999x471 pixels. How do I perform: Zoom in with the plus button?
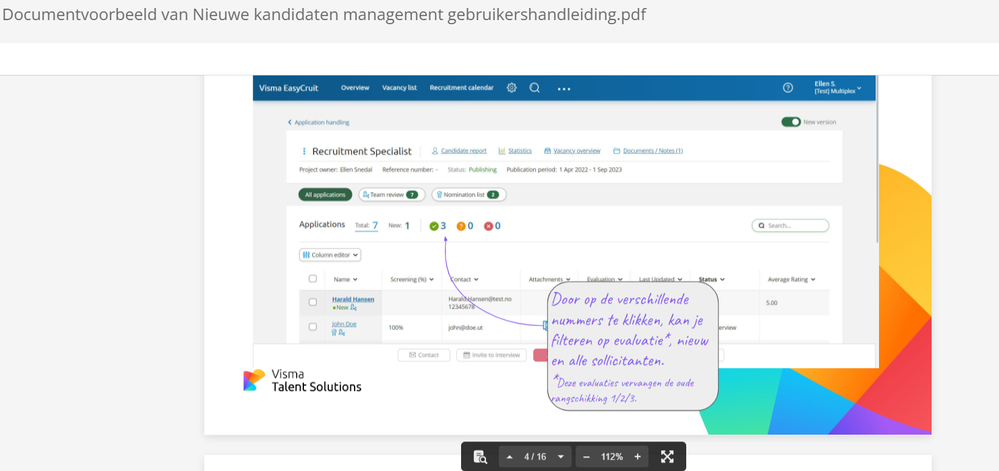pos(637,456)
